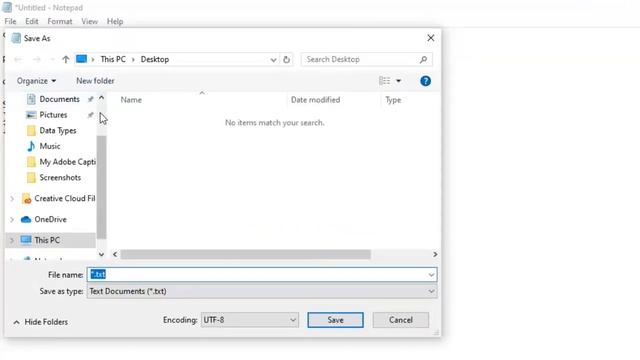Click the Creative Cloud folder icon
Viewport: 640px width, 360px height.
(x=26, y=199)
